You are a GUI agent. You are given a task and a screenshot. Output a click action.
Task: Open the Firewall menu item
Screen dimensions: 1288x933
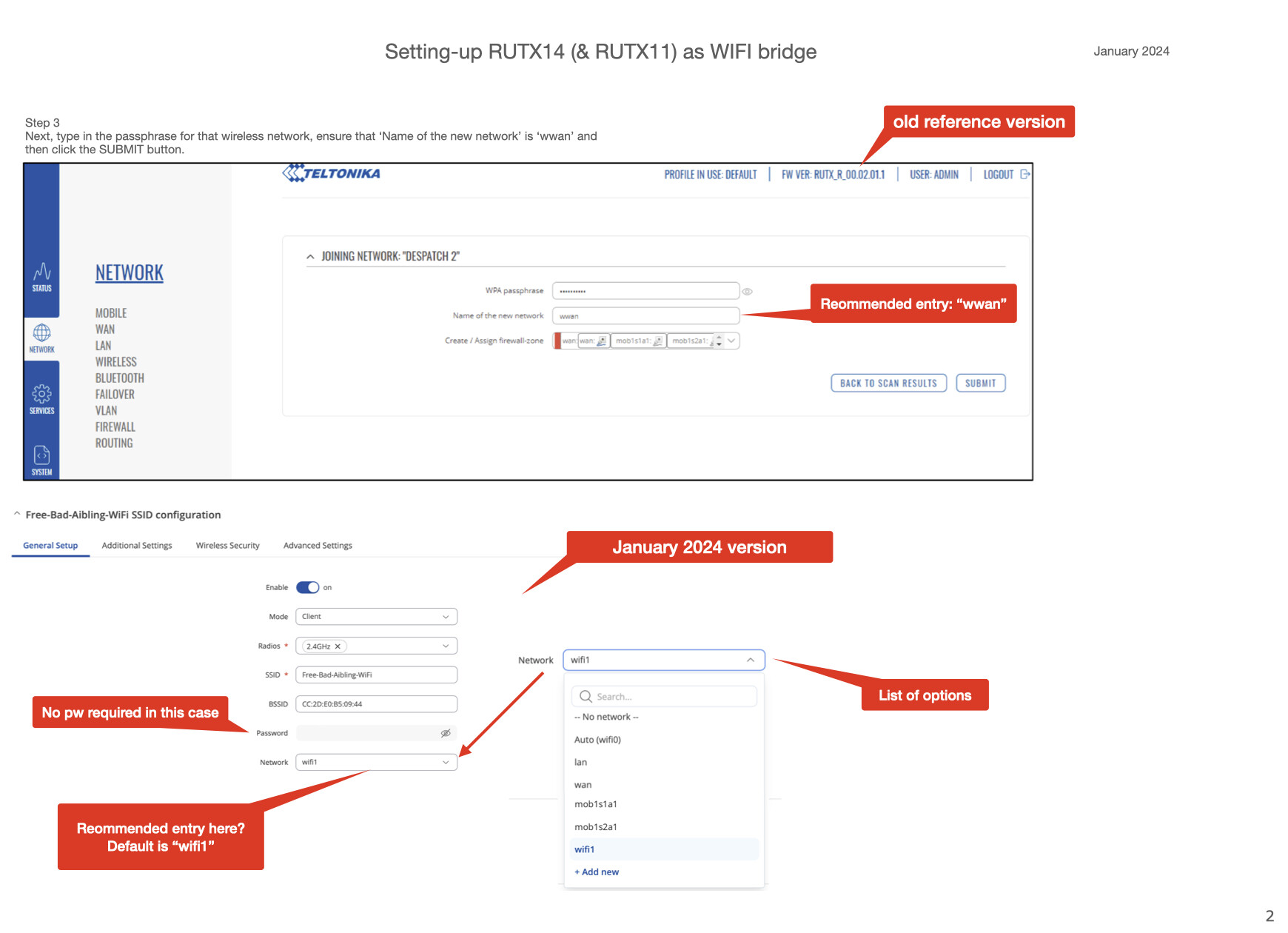coord(115,427)
